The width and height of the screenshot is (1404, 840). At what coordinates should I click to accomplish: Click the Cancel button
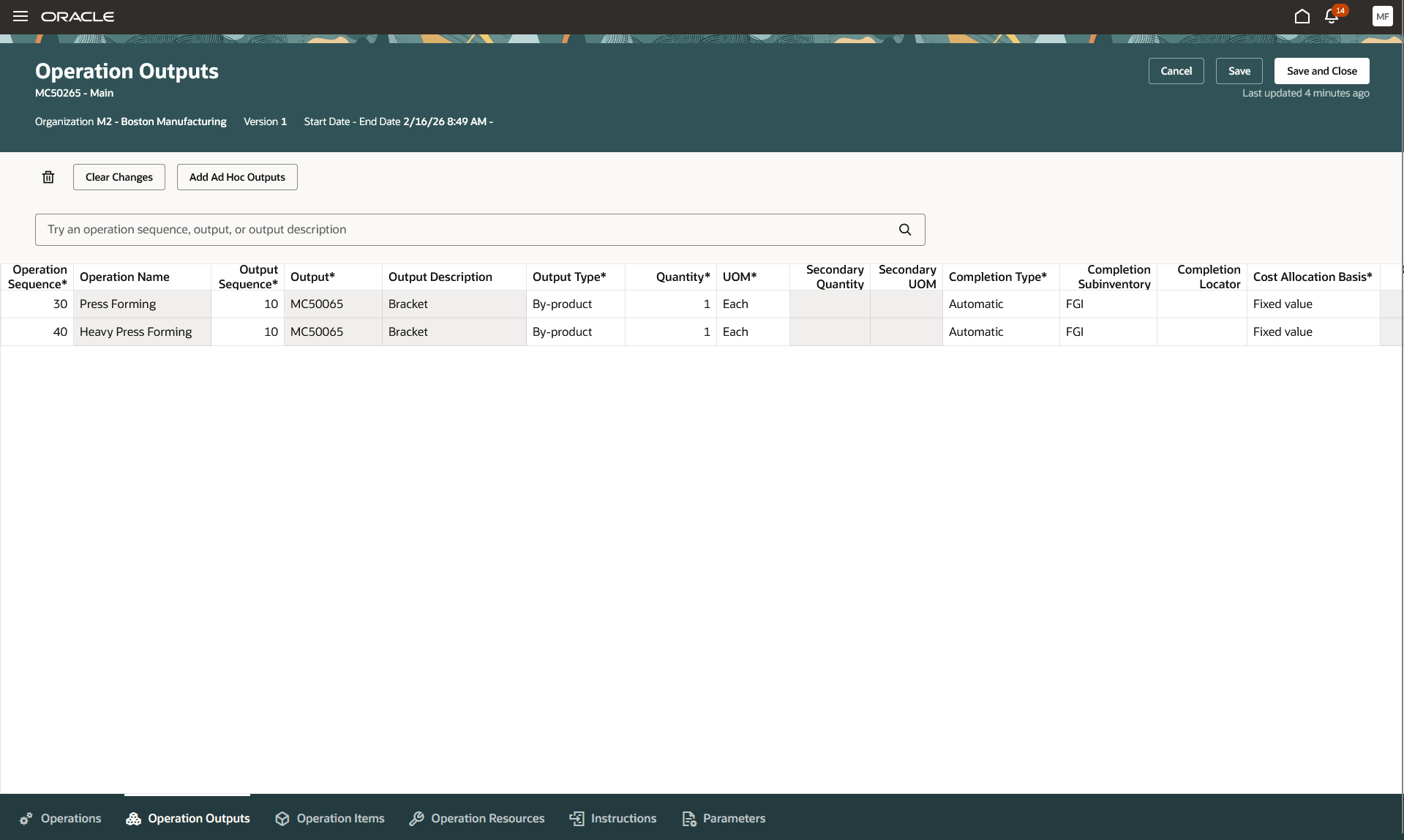click(x=1176, y=71)
